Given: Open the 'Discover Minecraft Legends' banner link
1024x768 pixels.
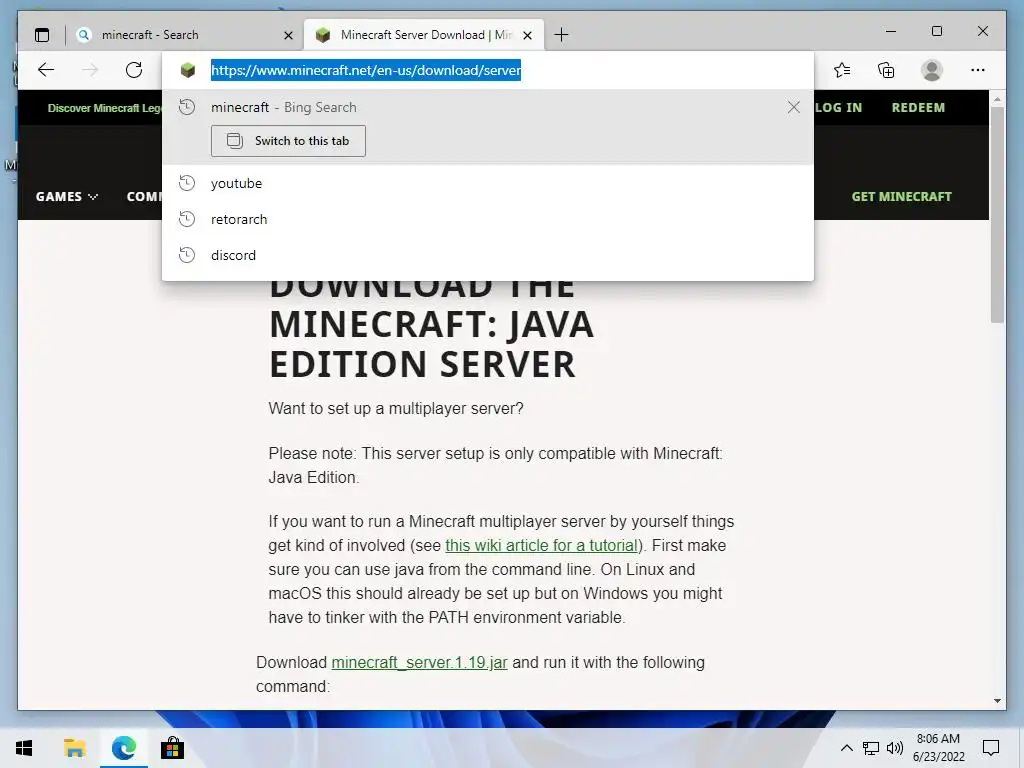Looking at the screenshot, I should pyautogui.click(x=104, y=108).
